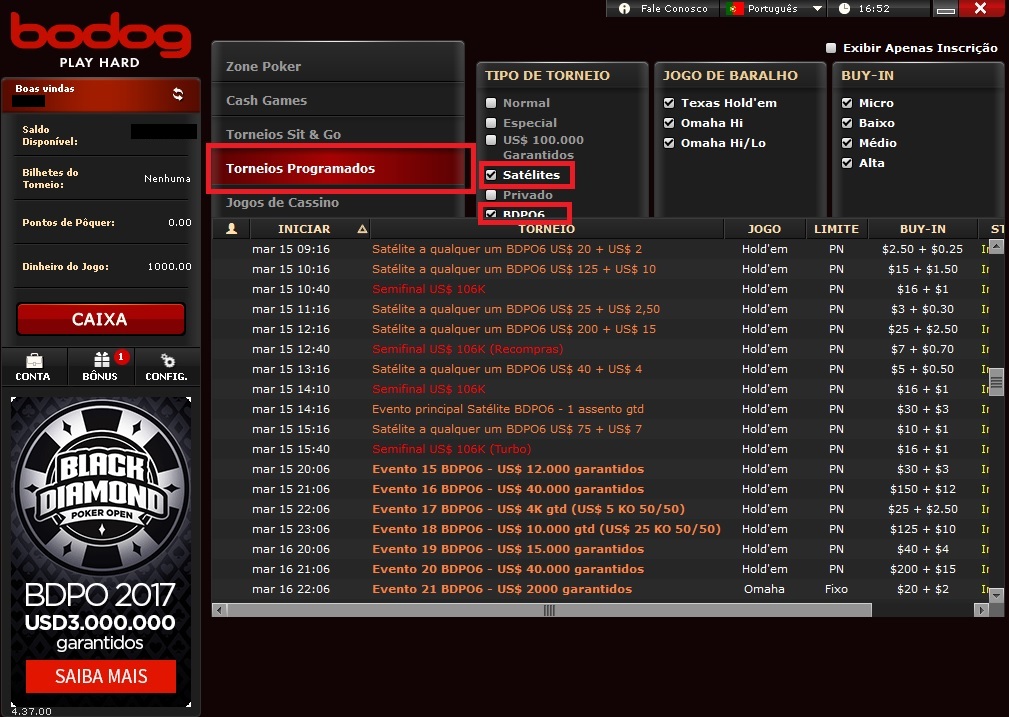Check US$ 100.000 Garantidos checkbox
Screen dimensions: 1009x717
click(x=491, y=140)
